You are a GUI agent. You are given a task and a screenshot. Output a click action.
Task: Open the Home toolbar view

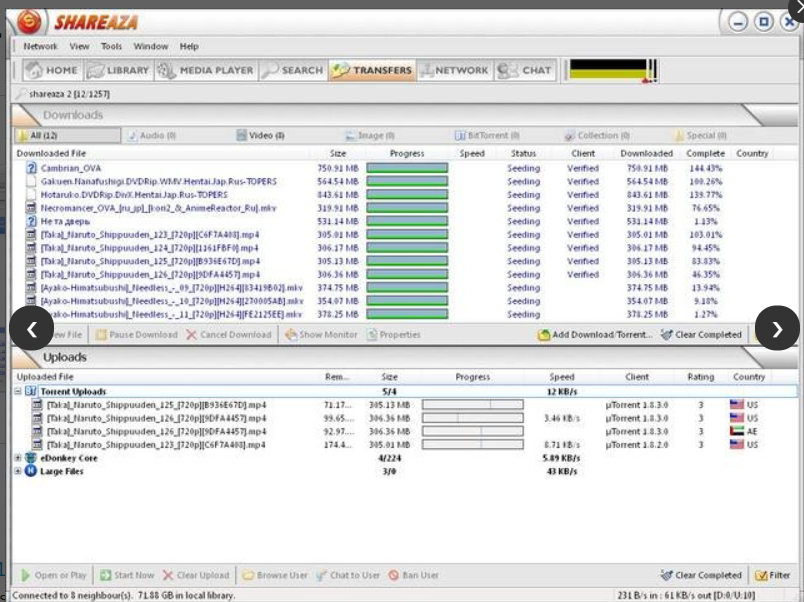click(x=52, y=70)
